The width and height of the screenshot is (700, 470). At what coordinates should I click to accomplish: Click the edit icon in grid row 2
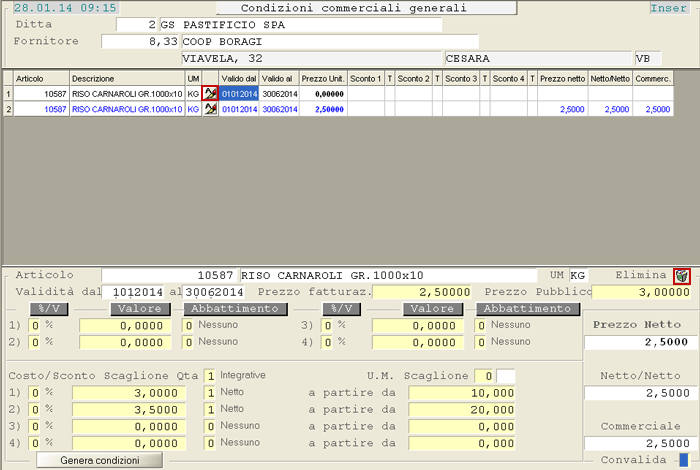click(210, 109)
